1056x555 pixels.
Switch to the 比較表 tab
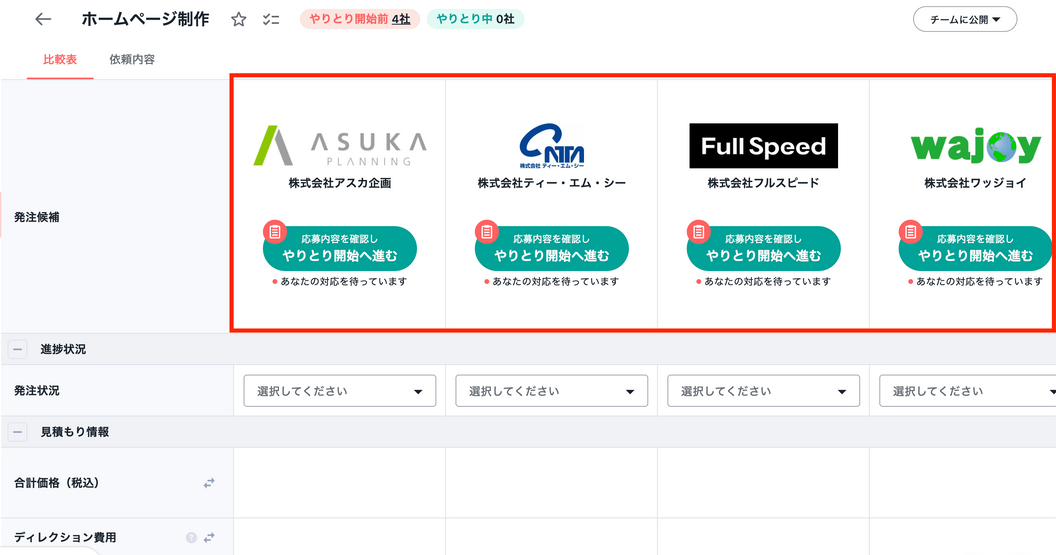pos(60,59)
